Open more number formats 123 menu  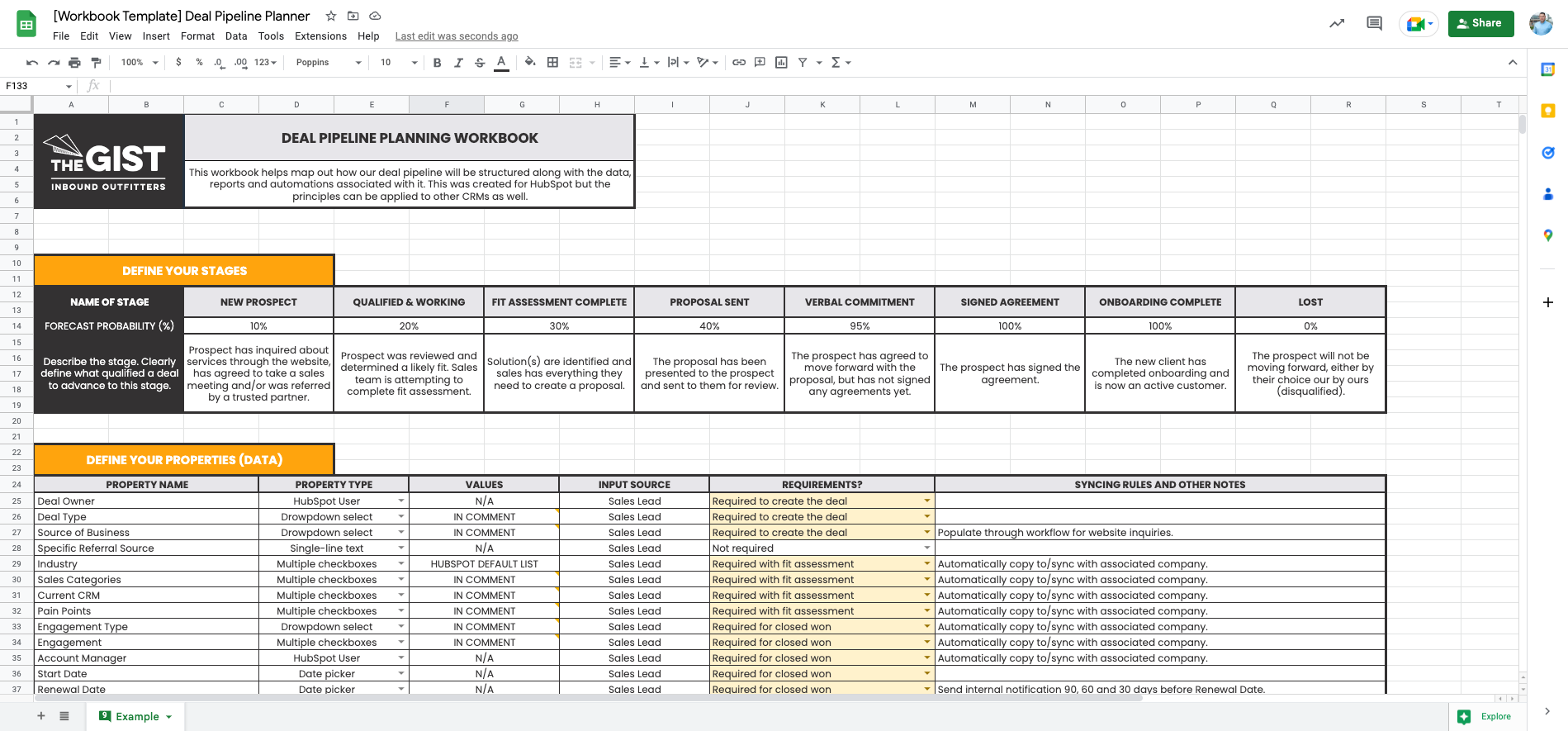point(265,63)
